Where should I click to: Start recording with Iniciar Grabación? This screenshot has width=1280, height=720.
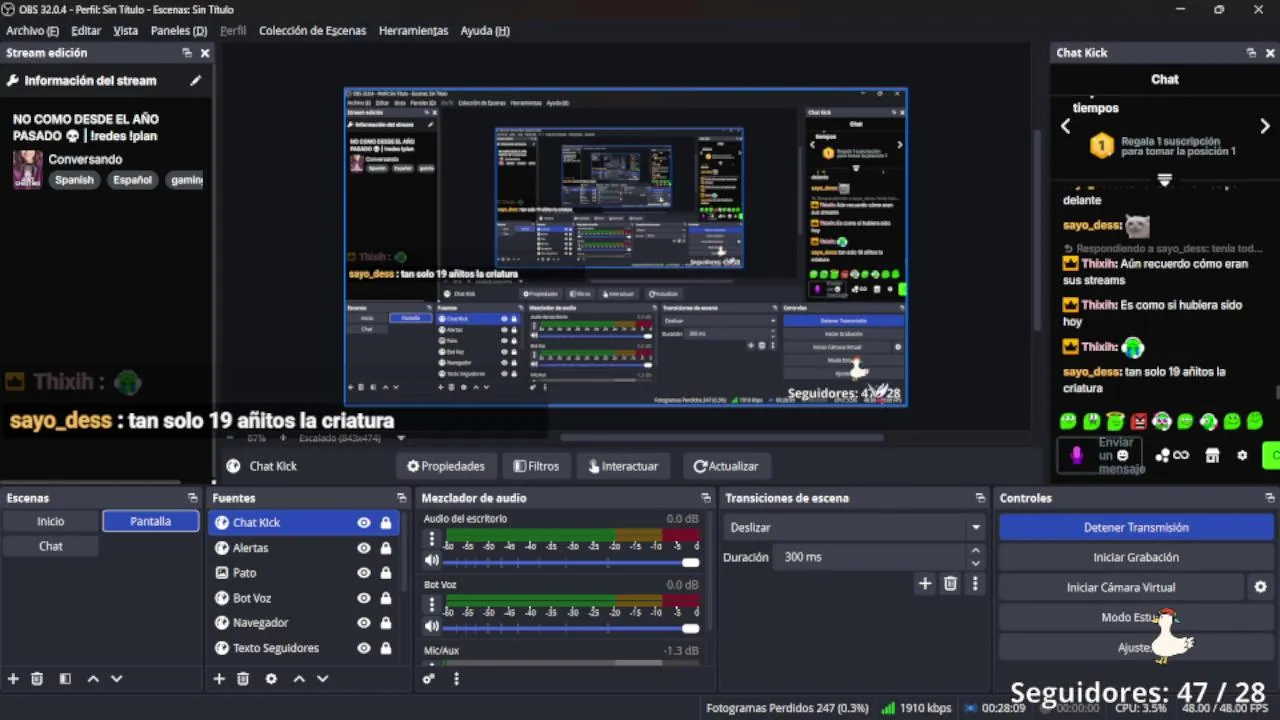click(1136, 557)
